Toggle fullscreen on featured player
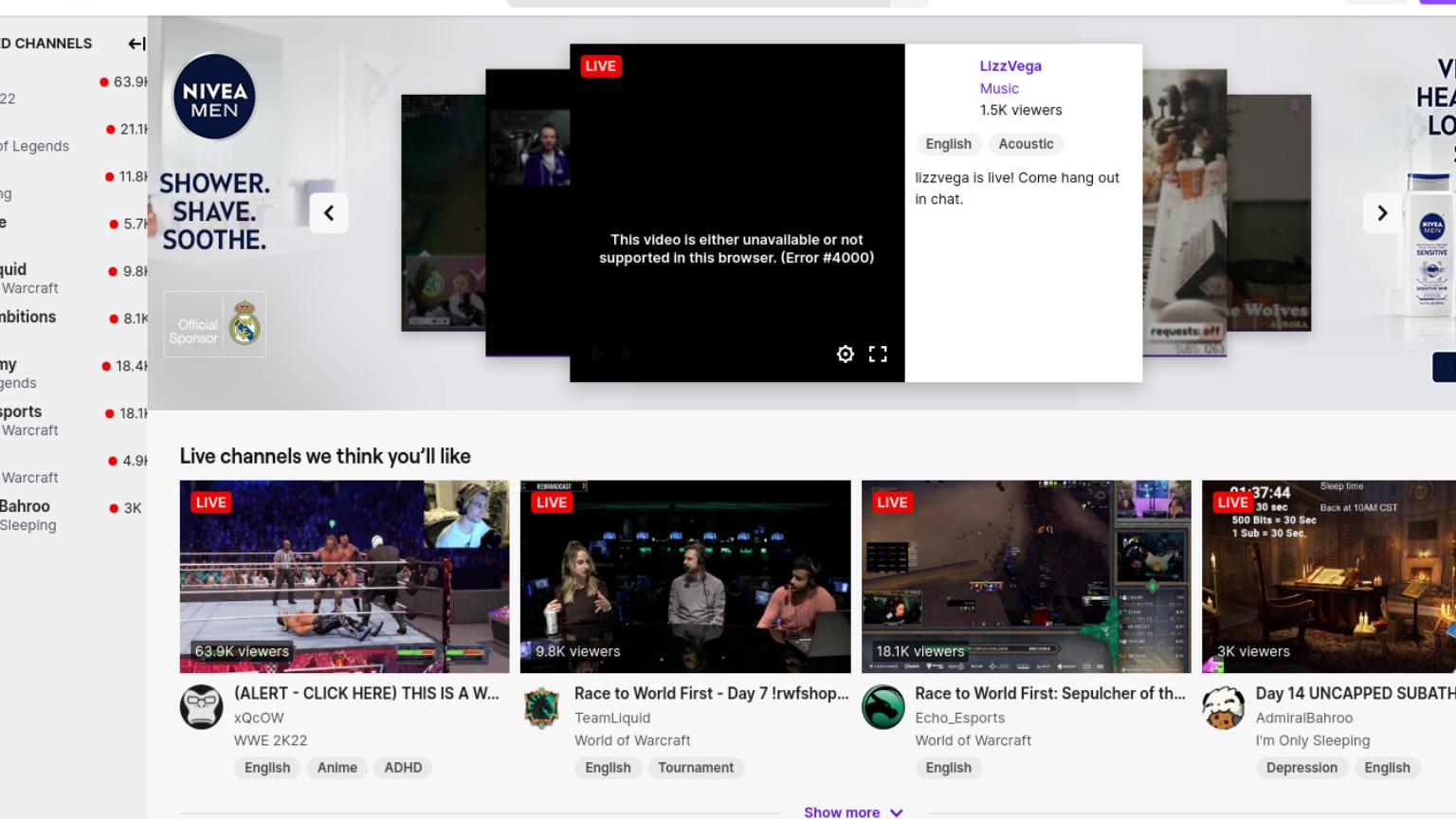Screen dimensions: 1456x819 pos(879,354)
